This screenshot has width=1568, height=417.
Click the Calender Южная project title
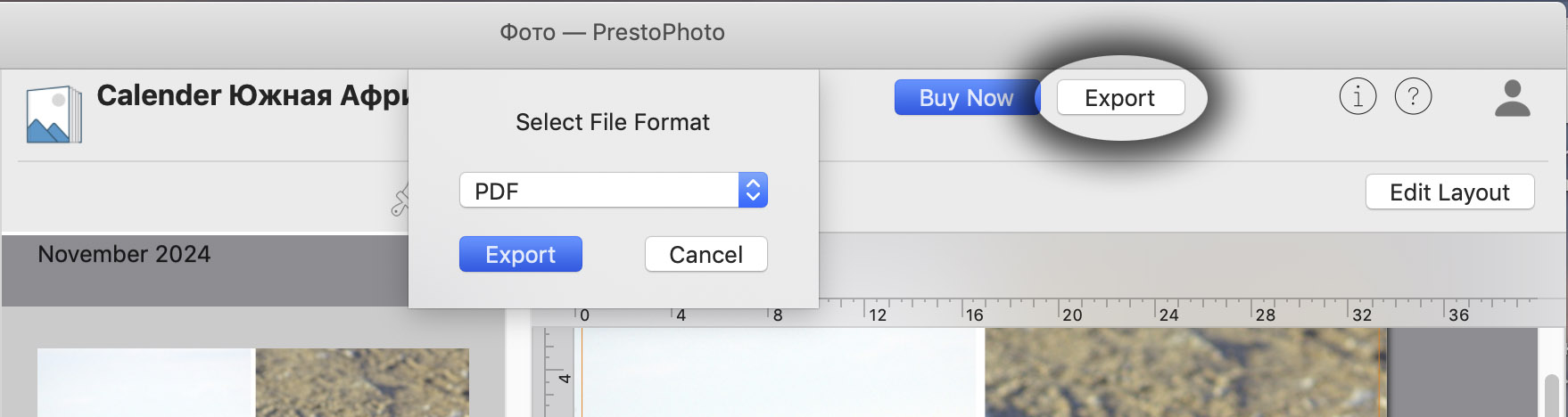[x=252, y=95]
